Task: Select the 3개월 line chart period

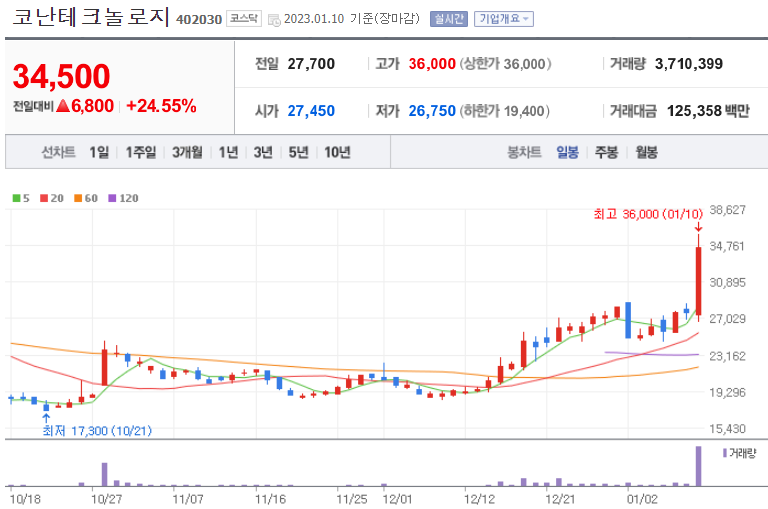Action: pyautogui.click(x=187, y=152)
